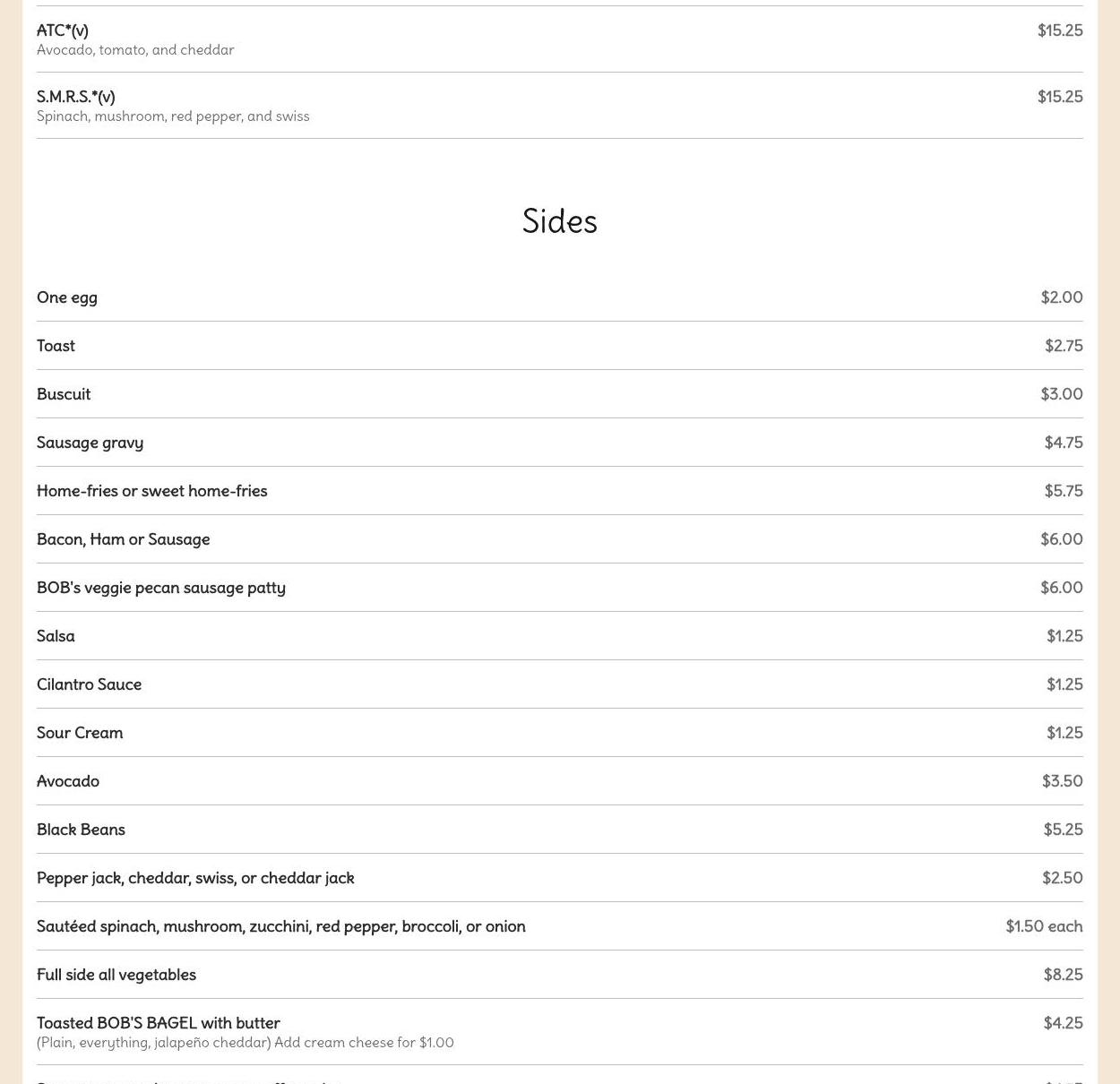Select the One egg side

pyautogui.click(x=67, y=297)
